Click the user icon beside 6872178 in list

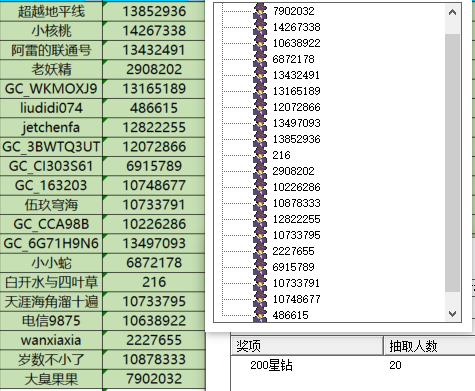pyautogui.click(x=260, y=59)
